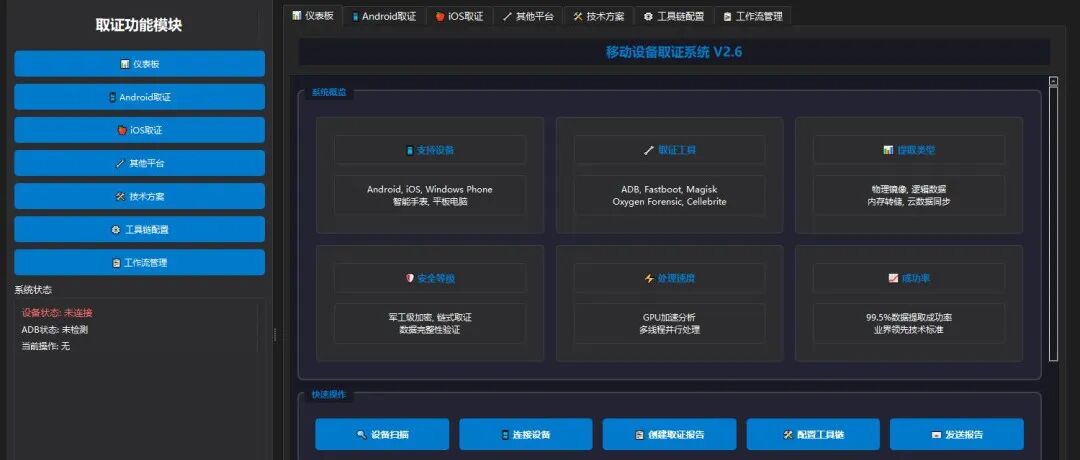Switch to the 工具链配置 tab

674,17
